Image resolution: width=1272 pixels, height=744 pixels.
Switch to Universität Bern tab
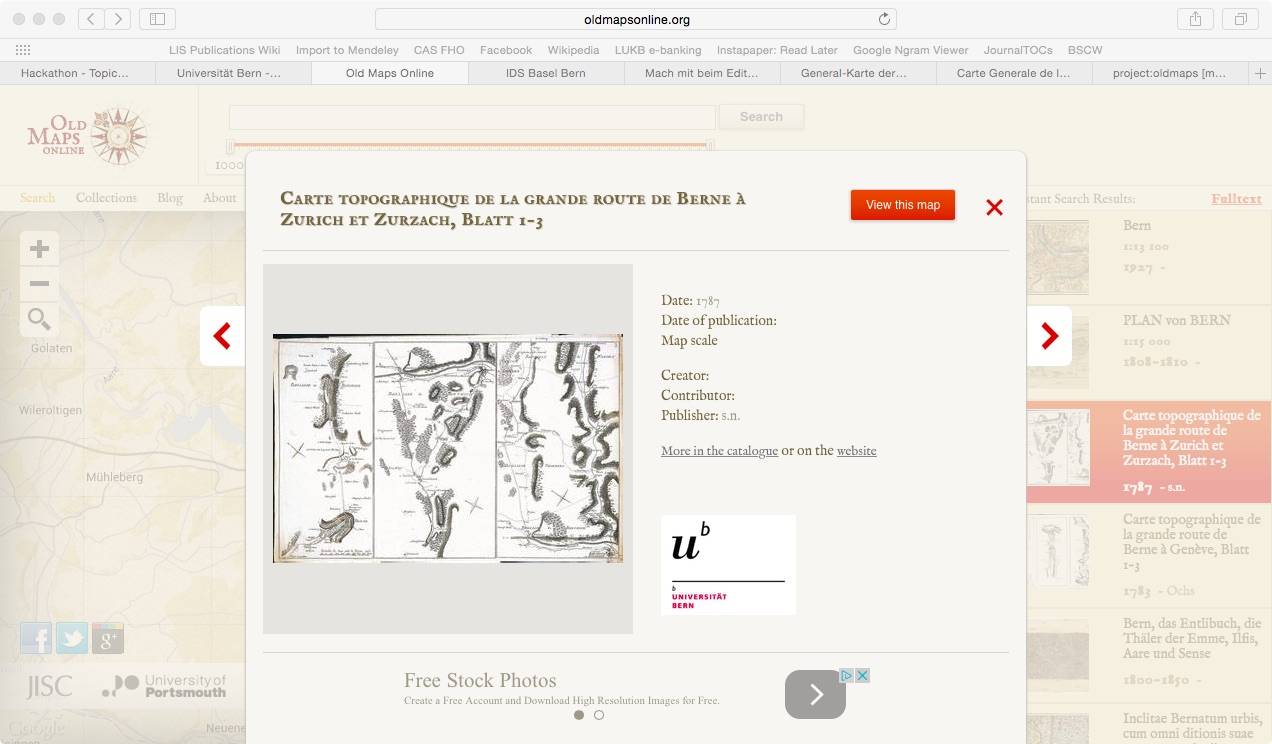[x=233, y=73]
